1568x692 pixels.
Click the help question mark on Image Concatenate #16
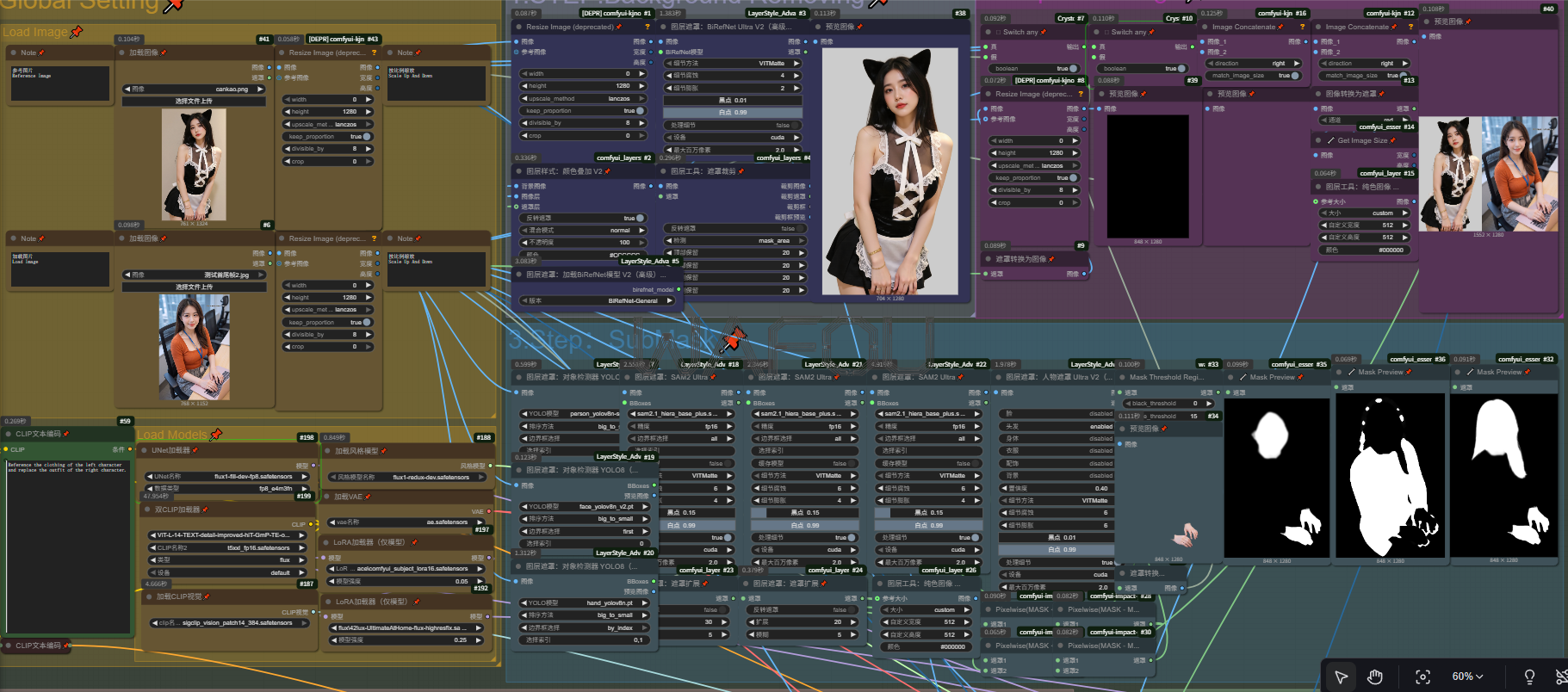coord(1302,27)
